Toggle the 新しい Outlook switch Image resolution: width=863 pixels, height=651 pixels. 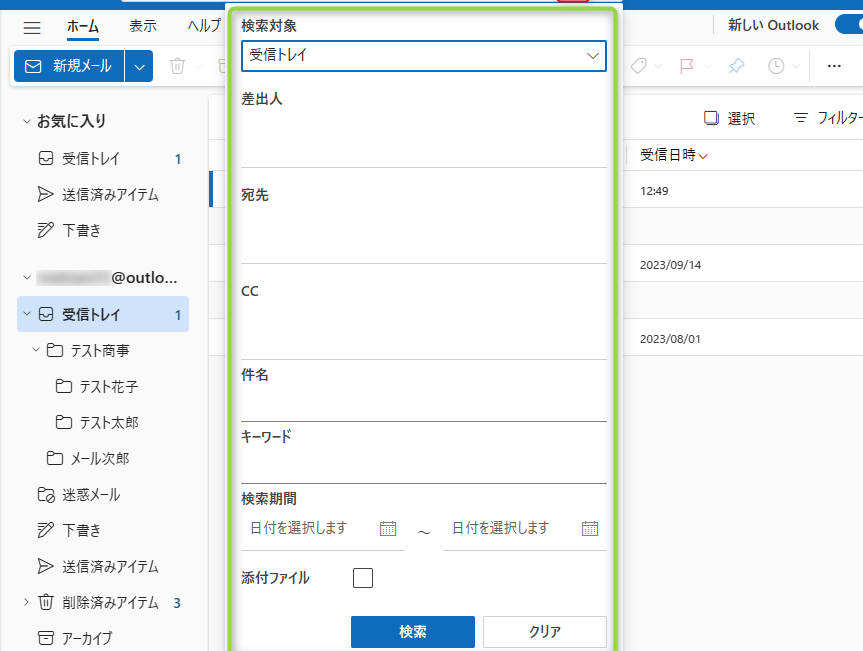849,25
